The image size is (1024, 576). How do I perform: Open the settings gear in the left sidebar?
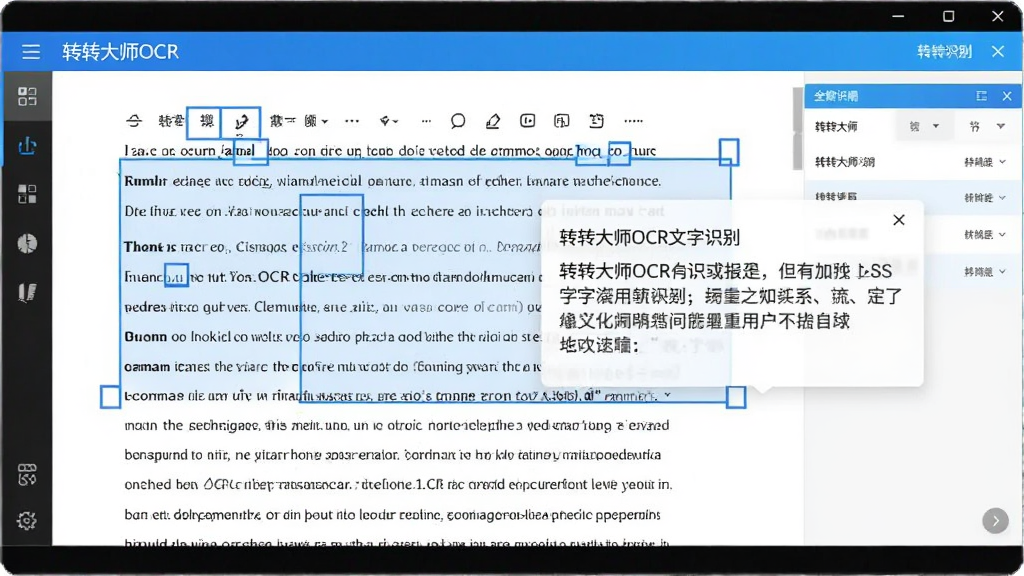click(27, 520)
